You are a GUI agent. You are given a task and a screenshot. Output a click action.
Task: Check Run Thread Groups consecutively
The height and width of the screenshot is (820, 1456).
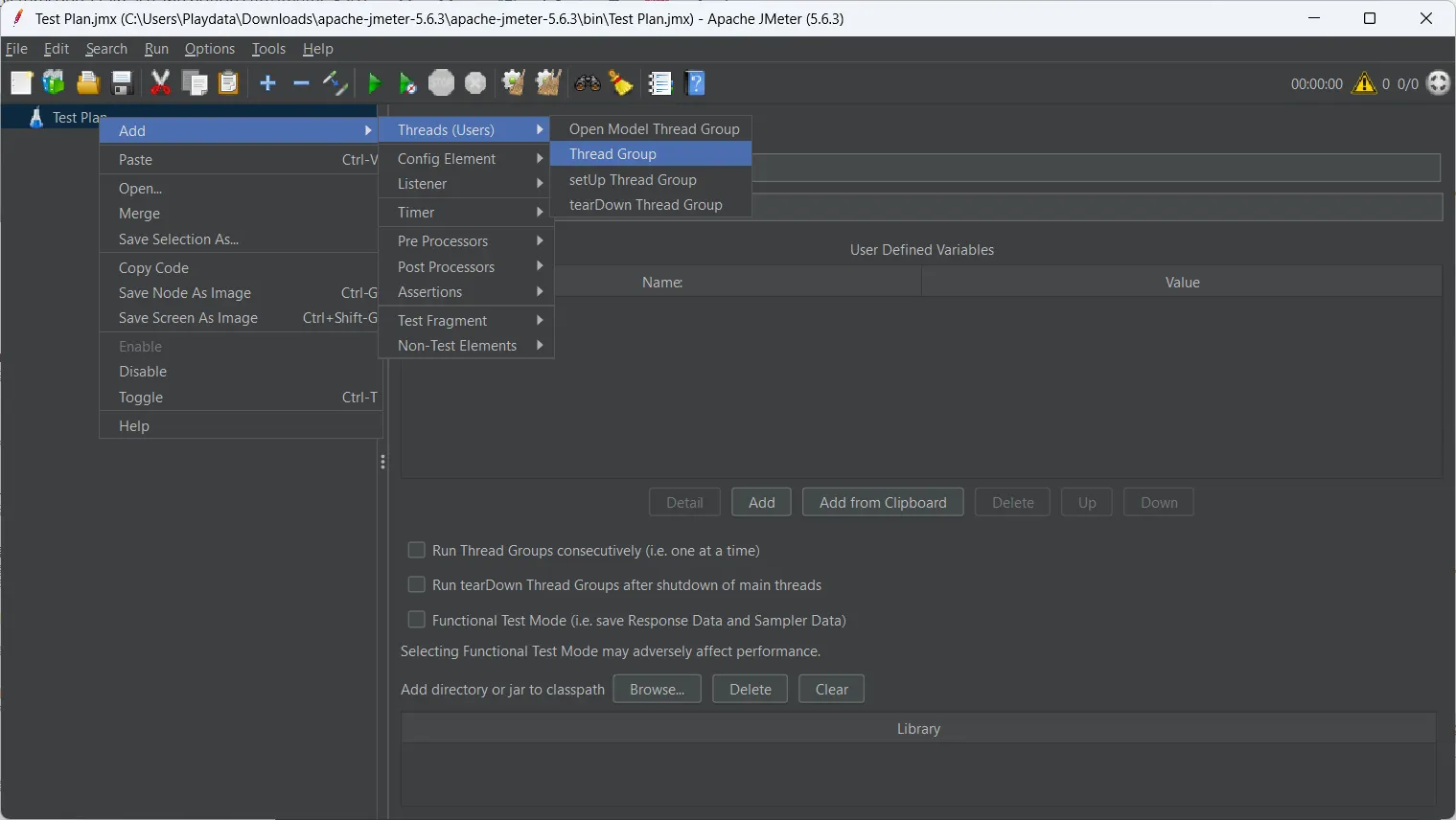tap(416, 550)
